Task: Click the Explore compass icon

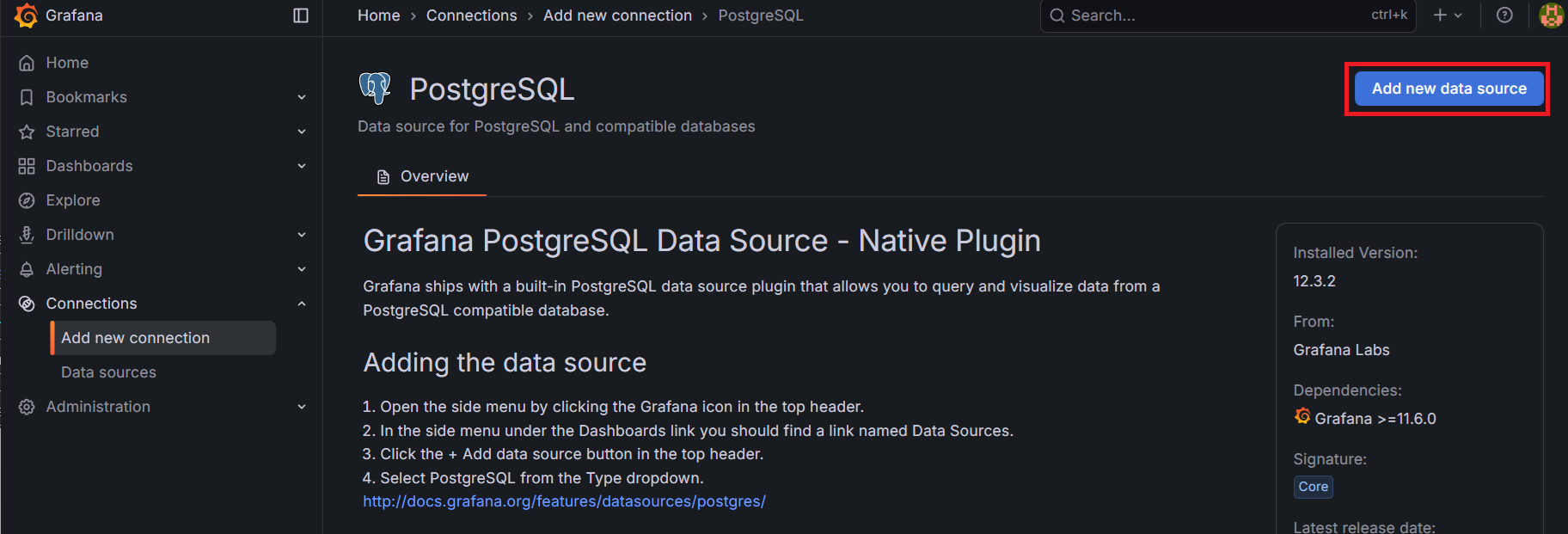Action: coord(27,200)
